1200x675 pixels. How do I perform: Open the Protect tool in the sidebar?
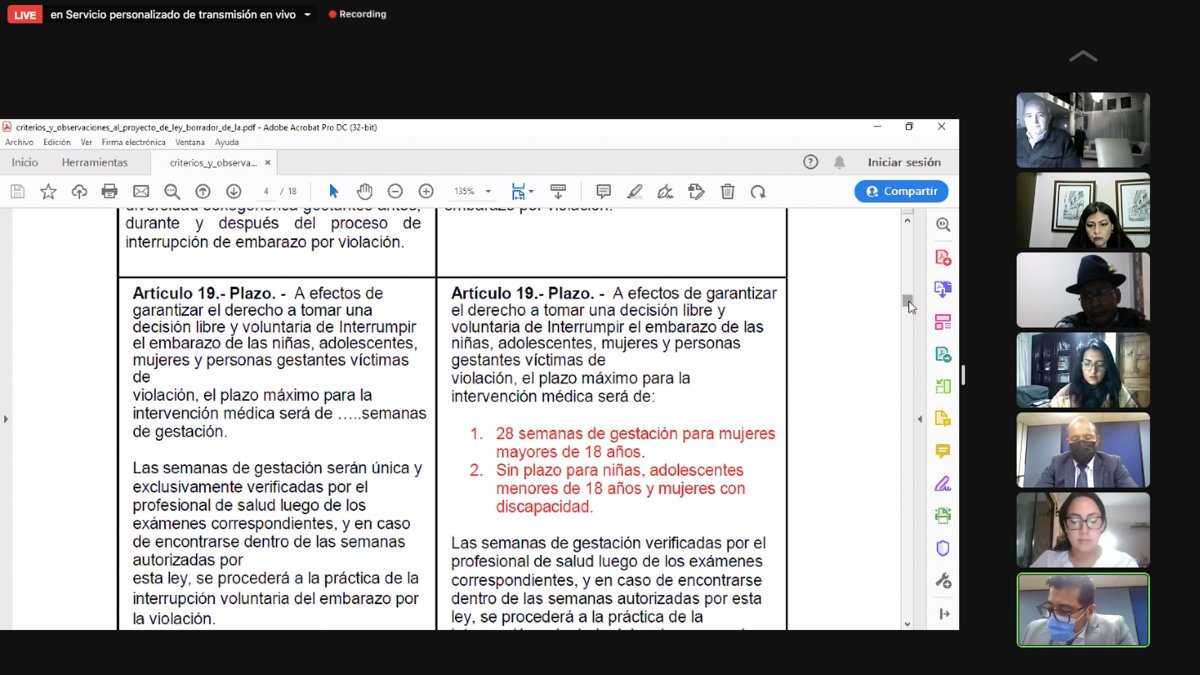pos(941,547)
